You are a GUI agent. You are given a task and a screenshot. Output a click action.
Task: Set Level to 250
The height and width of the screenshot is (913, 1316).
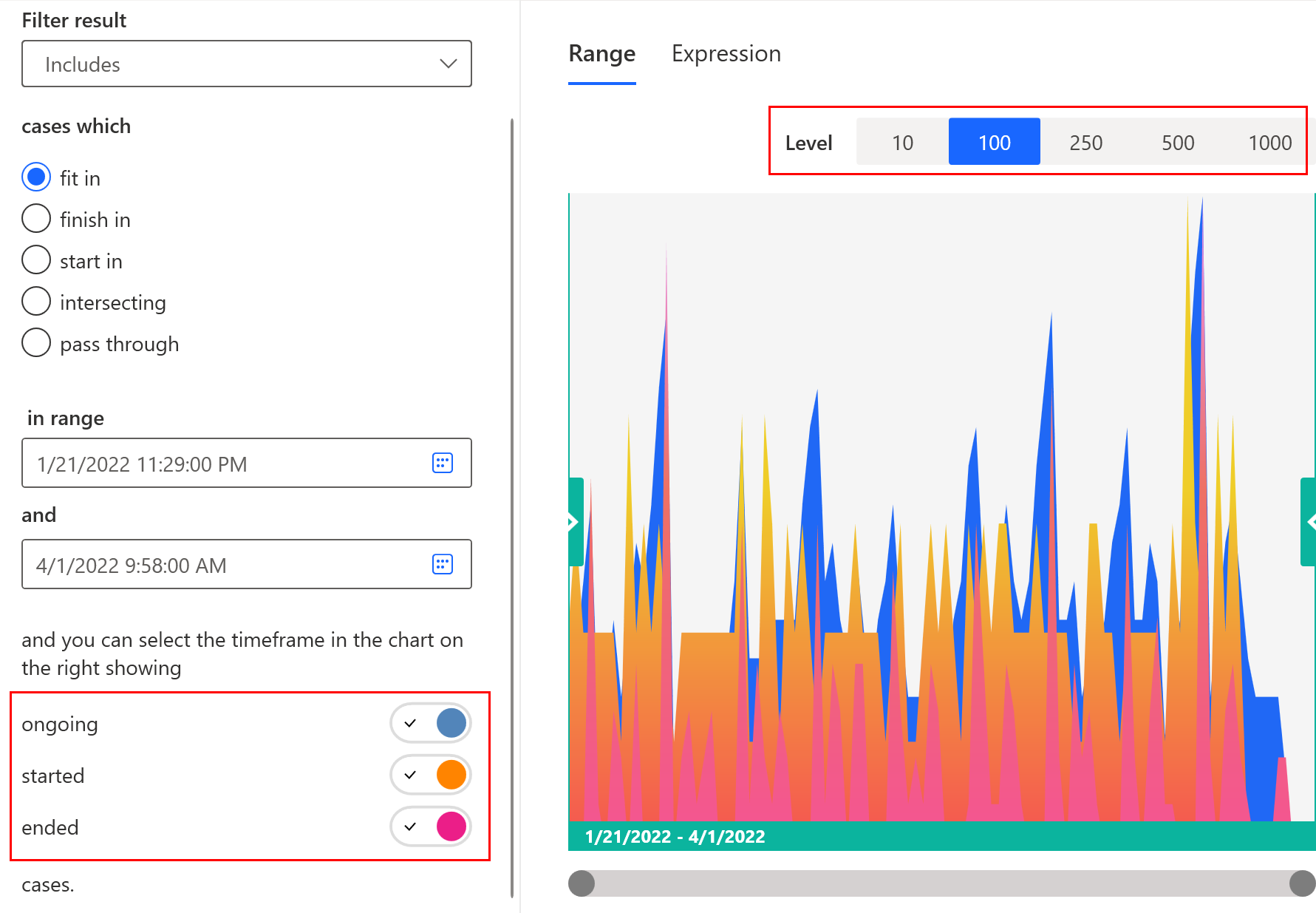tap(1086, 142)
